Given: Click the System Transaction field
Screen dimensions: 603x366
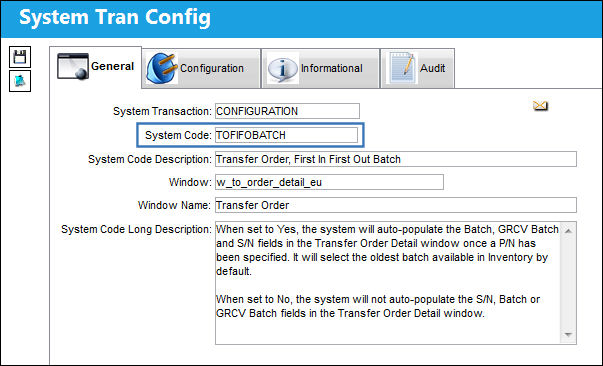Looking at the screenshot, I should (x=287, y=111).
